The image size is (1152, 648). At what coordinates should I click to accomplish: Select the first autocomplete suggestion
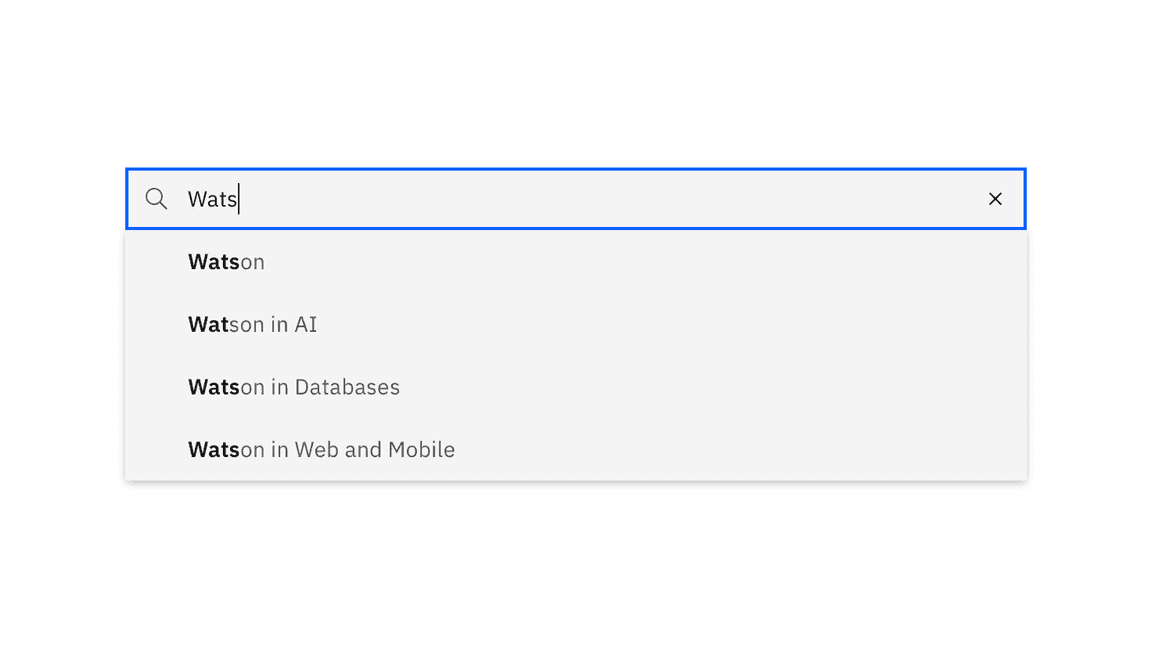click(x=226, y=261)
